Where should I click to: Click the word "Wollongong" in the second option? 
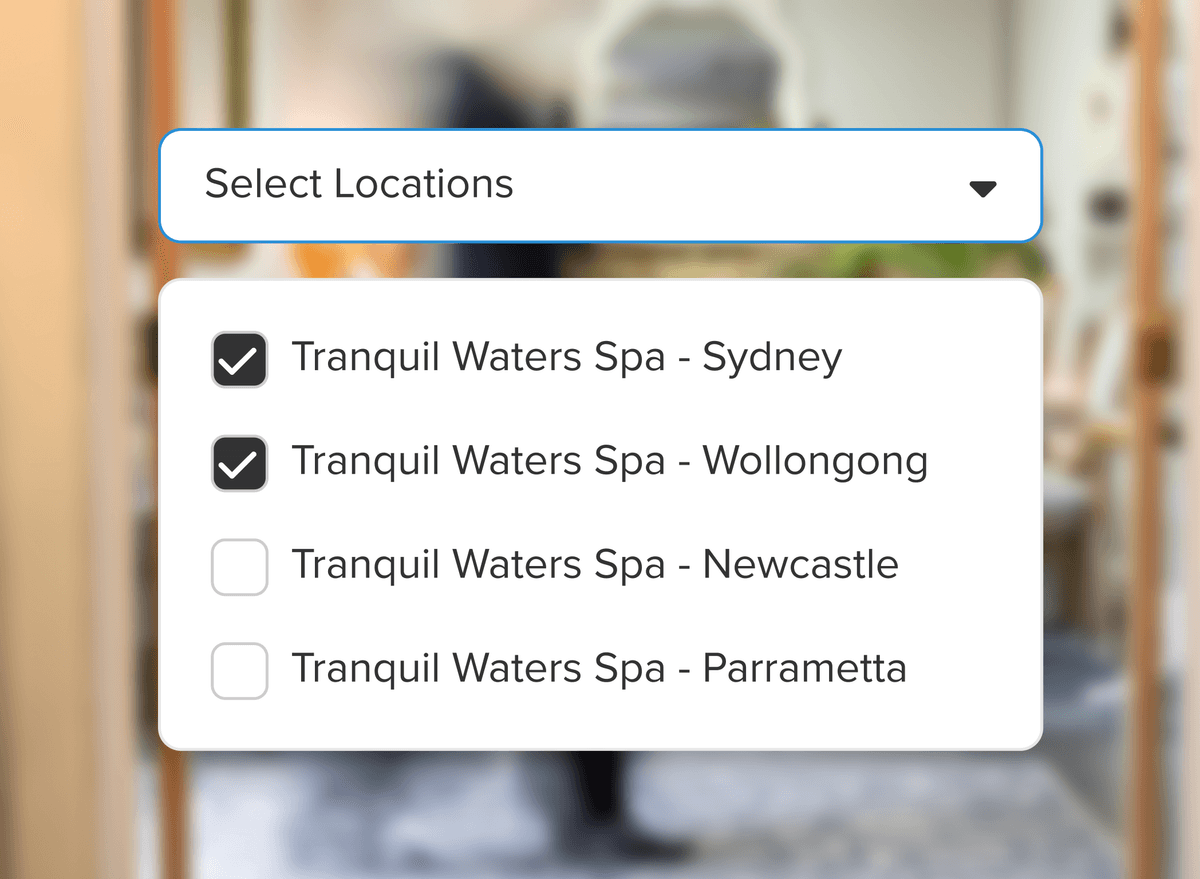pos(815,462)
